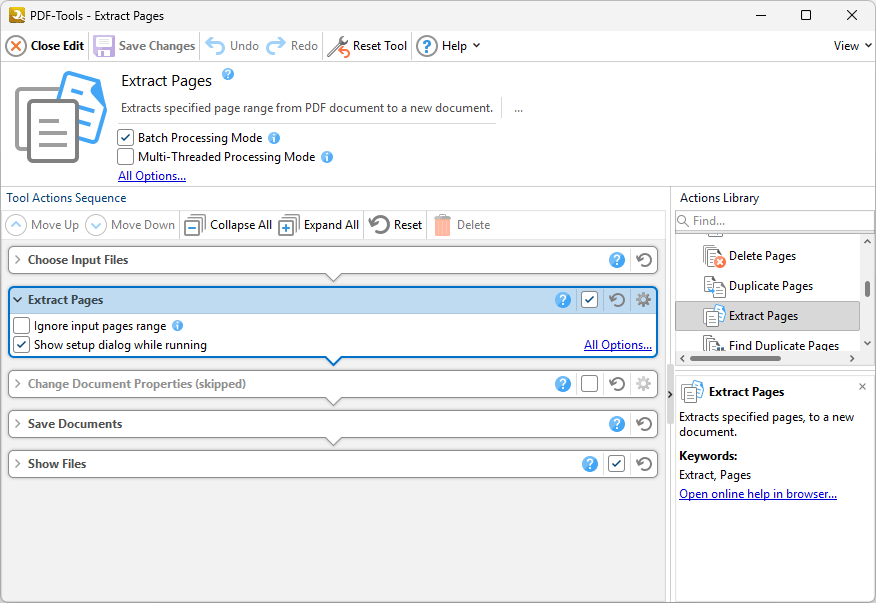Reset the Save Documents step
Image resolution: width=876 pixels, height=603 pixels.
click(644, 424)
